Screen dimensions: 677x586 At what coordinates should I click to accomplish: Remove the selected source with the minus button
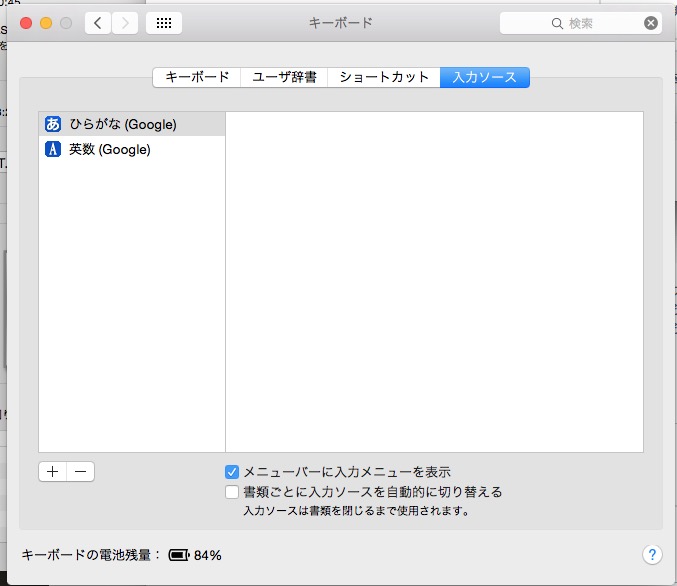pyautogui.click(x=81, y=472)
